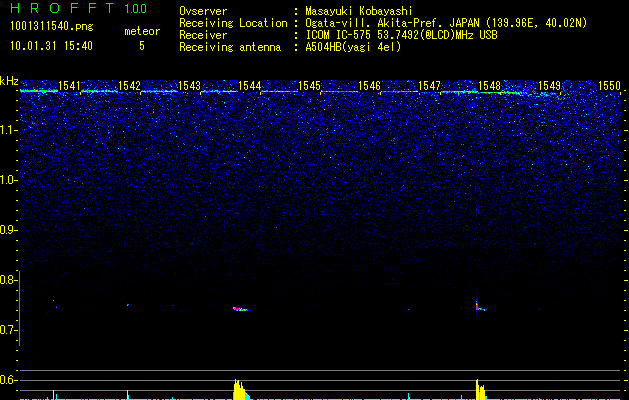629x400 pixels.
Task: Click the 1549 time marker
Action: (x=549, y=85)
